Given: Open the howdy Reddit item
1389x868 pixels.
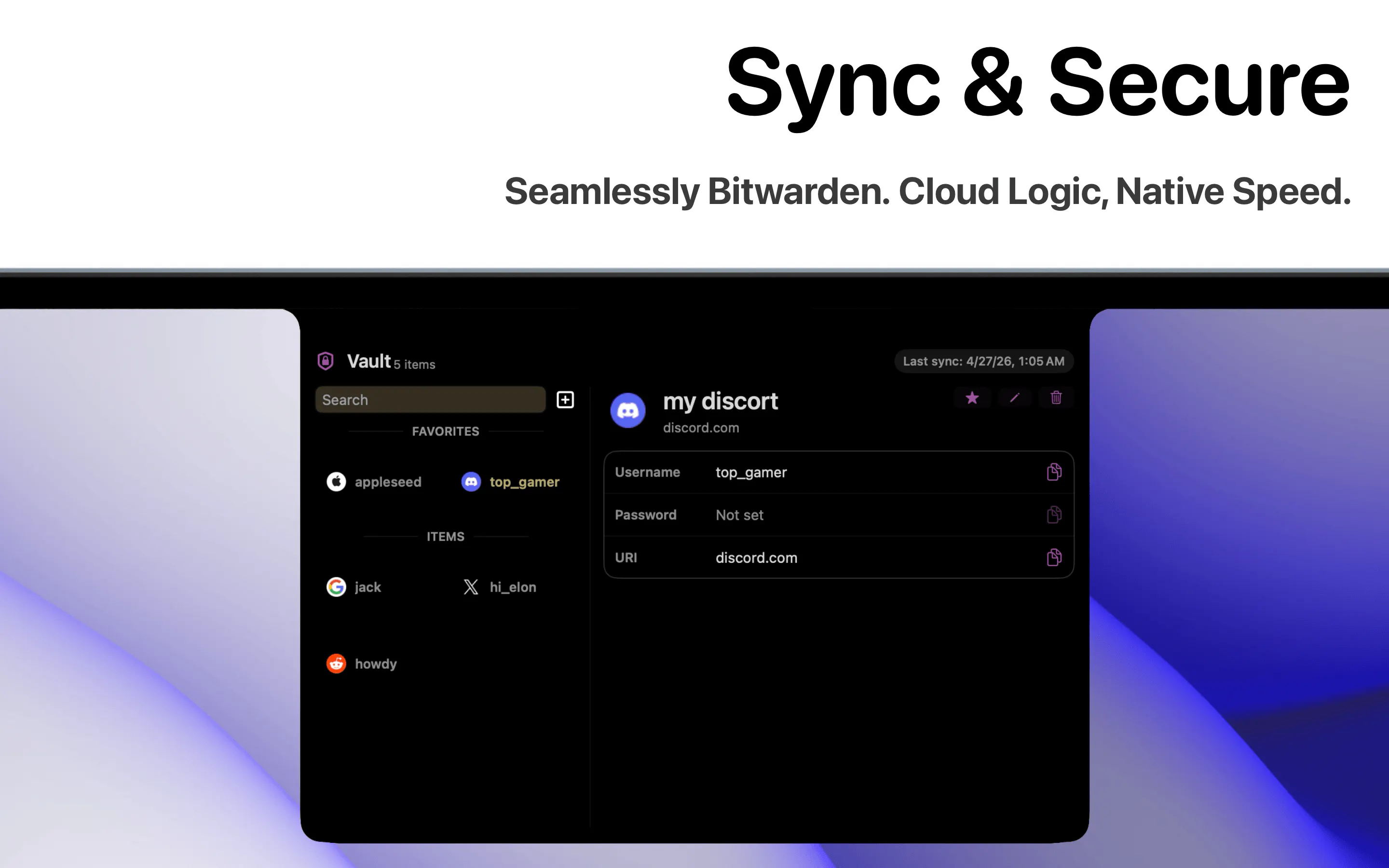Looking at the screenshot, I should [x=362, y=664].
